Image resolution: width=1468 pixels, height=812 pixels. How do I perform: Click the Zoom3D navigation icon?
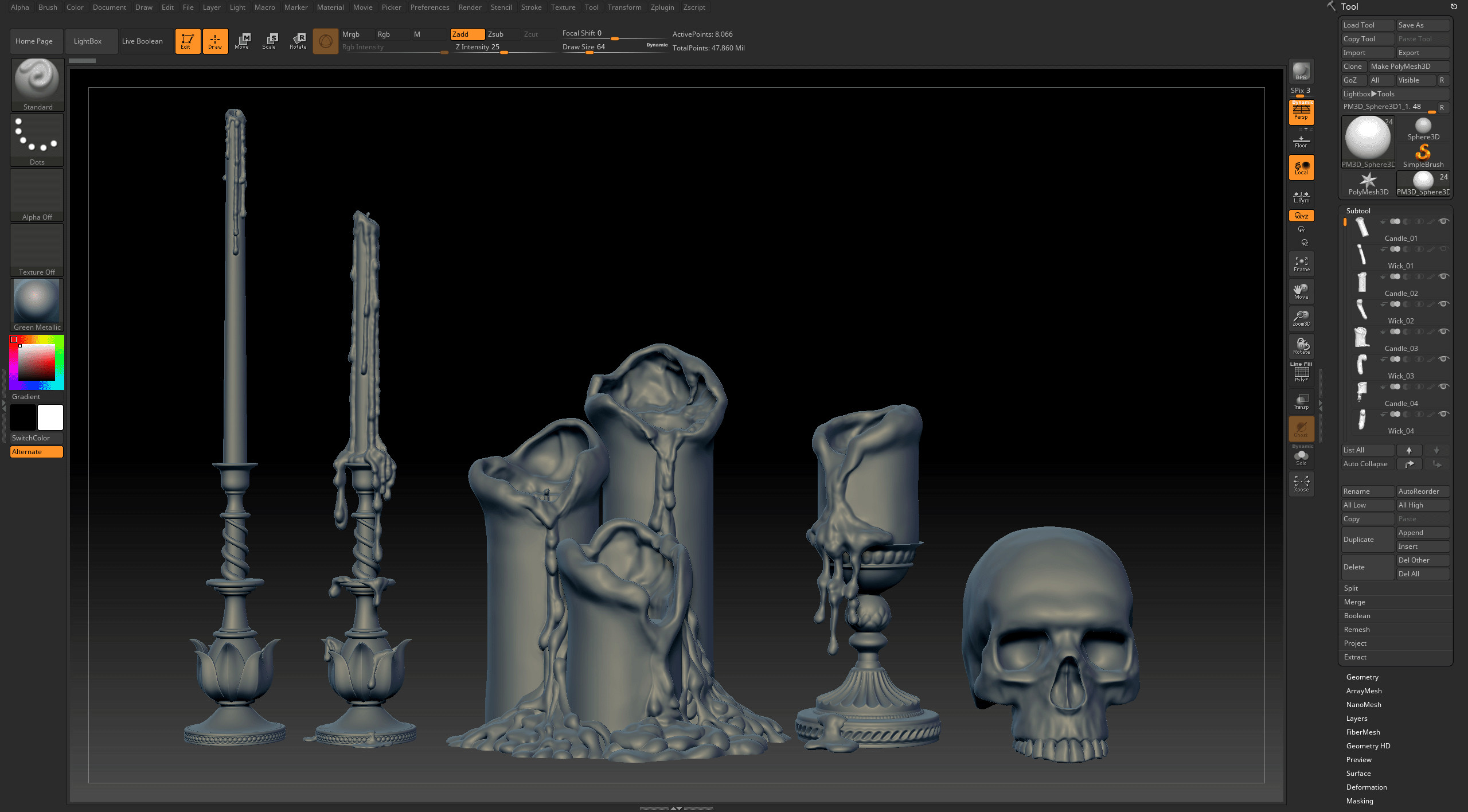pos(1301,318)
